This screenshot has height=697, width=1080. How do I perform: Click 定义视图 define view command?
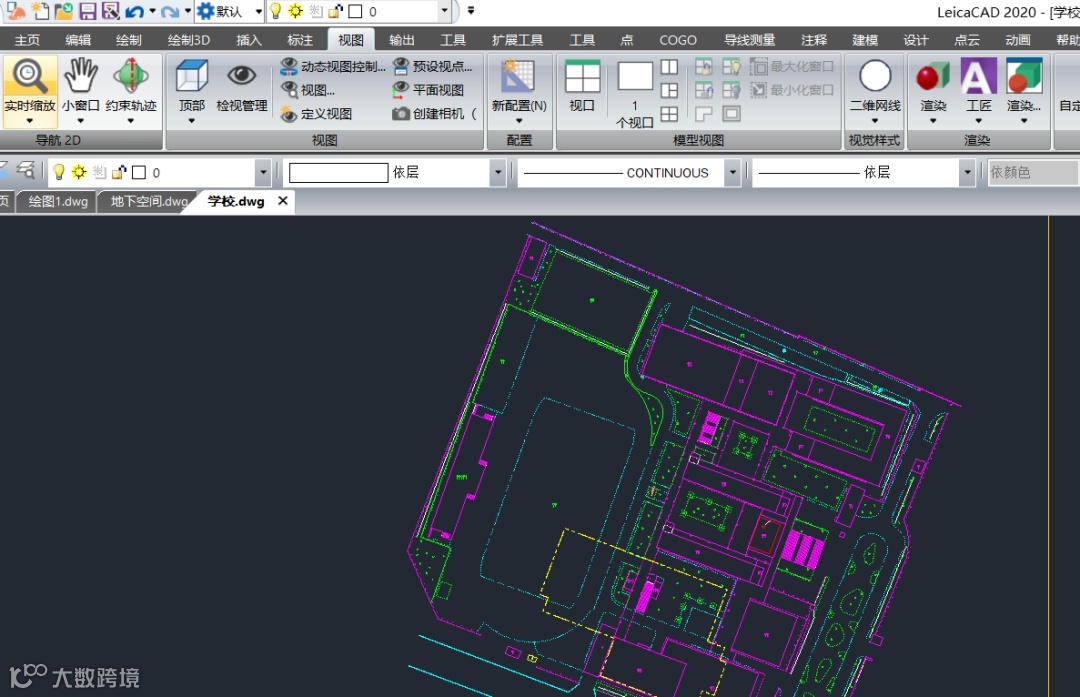pos(317,114)
